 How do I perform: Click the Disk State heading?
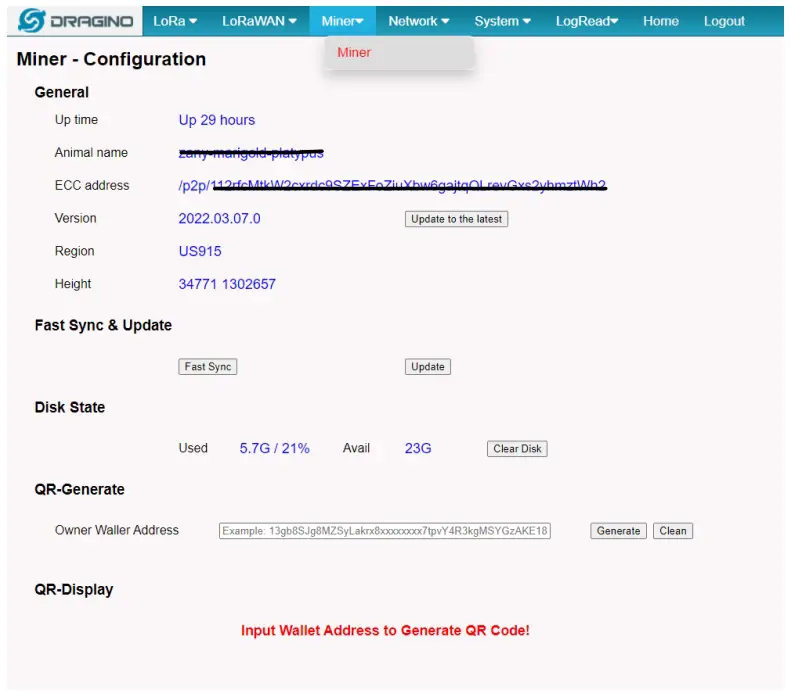[x=70, y=407]
